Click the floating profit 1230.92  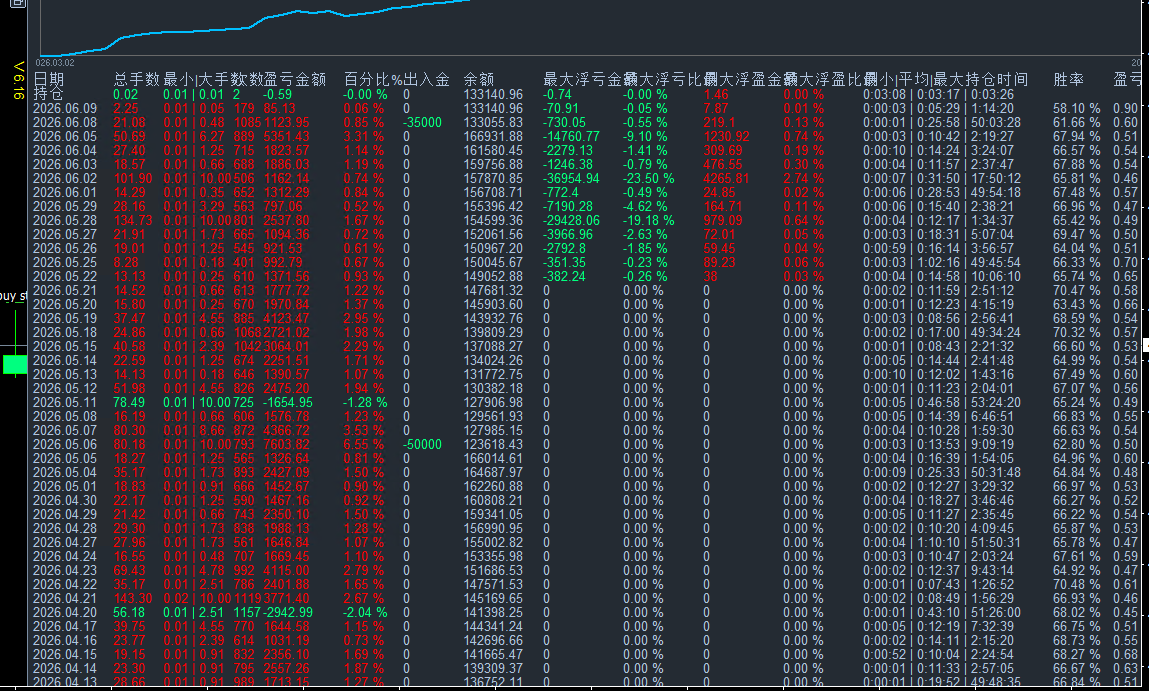[x=726, y=136]
